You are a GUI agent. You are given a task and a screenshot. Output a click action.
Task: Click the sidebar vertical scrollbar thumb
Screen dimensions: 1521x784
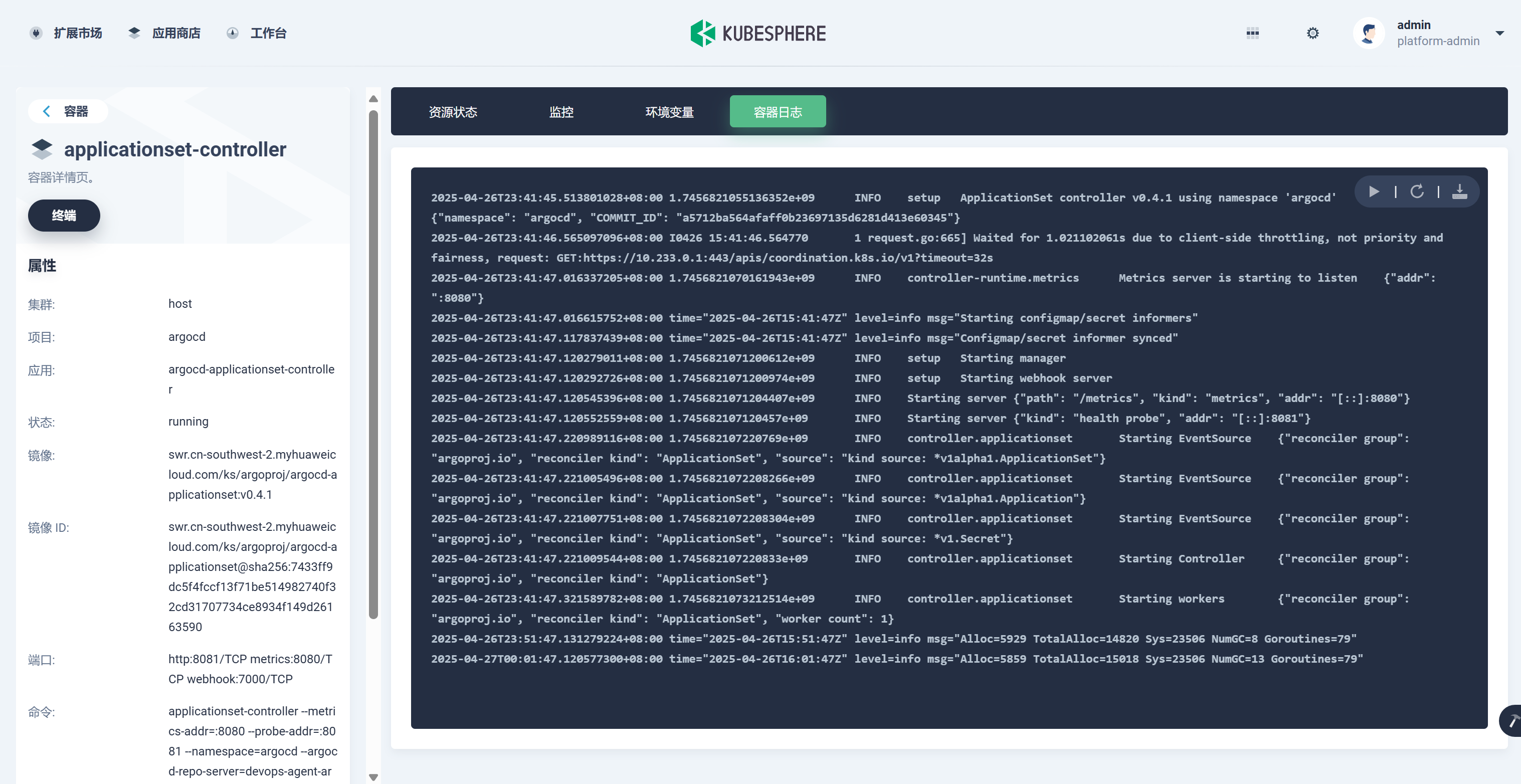click(x=373, y=364)
